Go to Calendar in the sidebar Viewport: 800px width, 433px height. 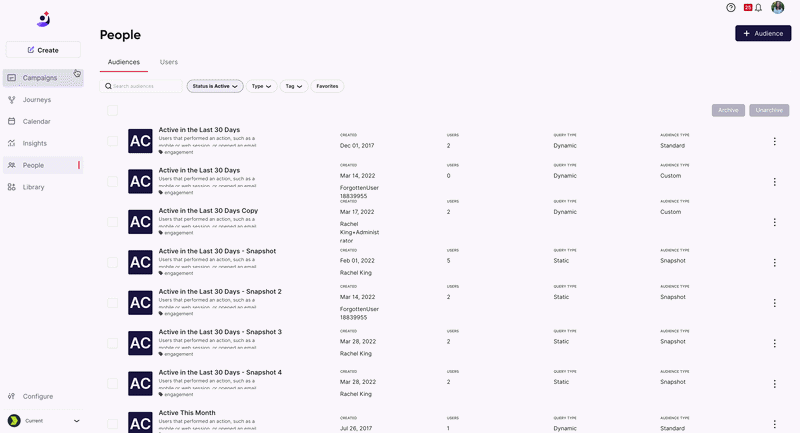click(x=43, y=121)
